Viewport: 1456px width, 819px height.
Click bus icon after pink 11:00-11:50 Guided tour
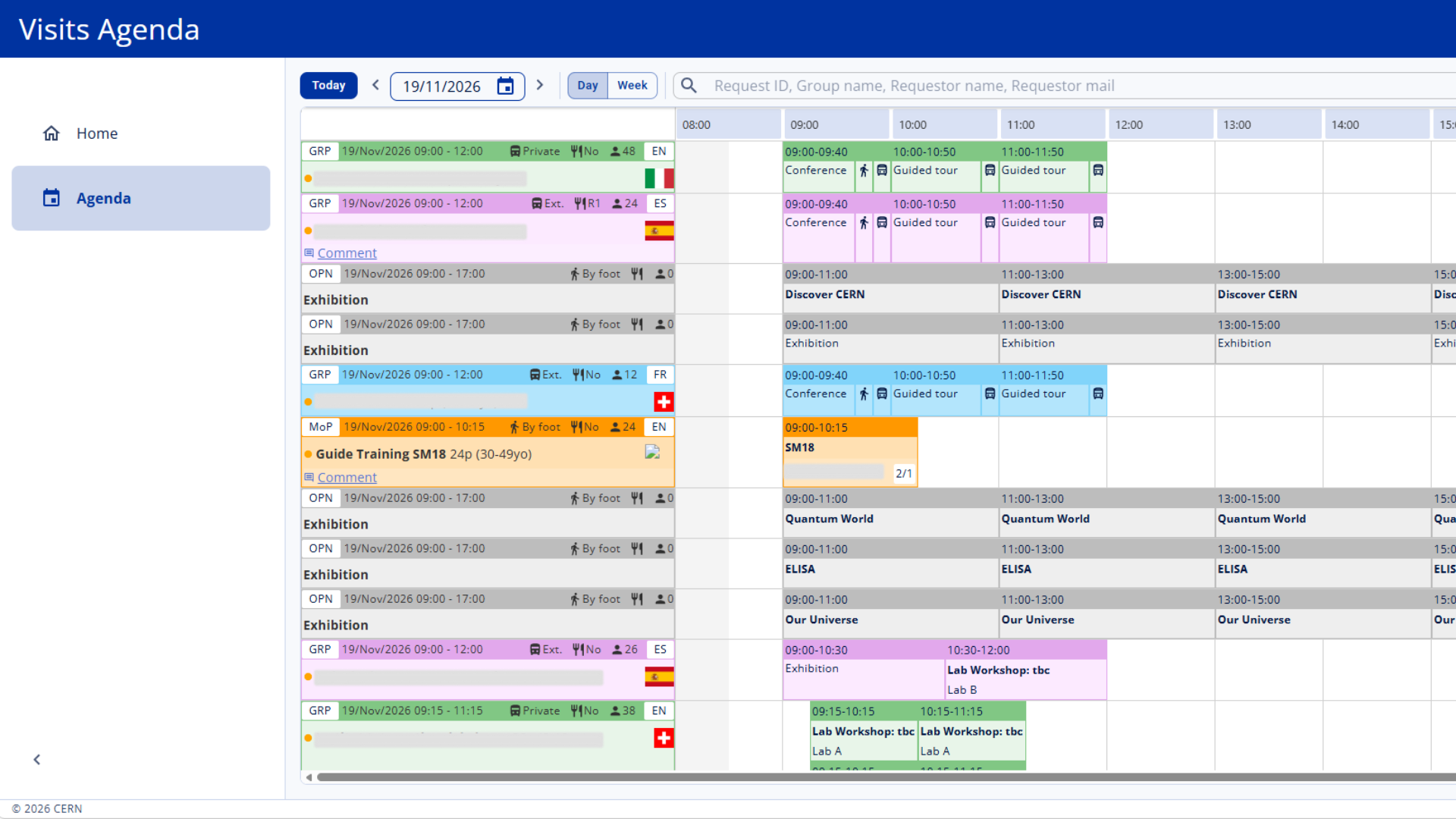click(1098, 222)
